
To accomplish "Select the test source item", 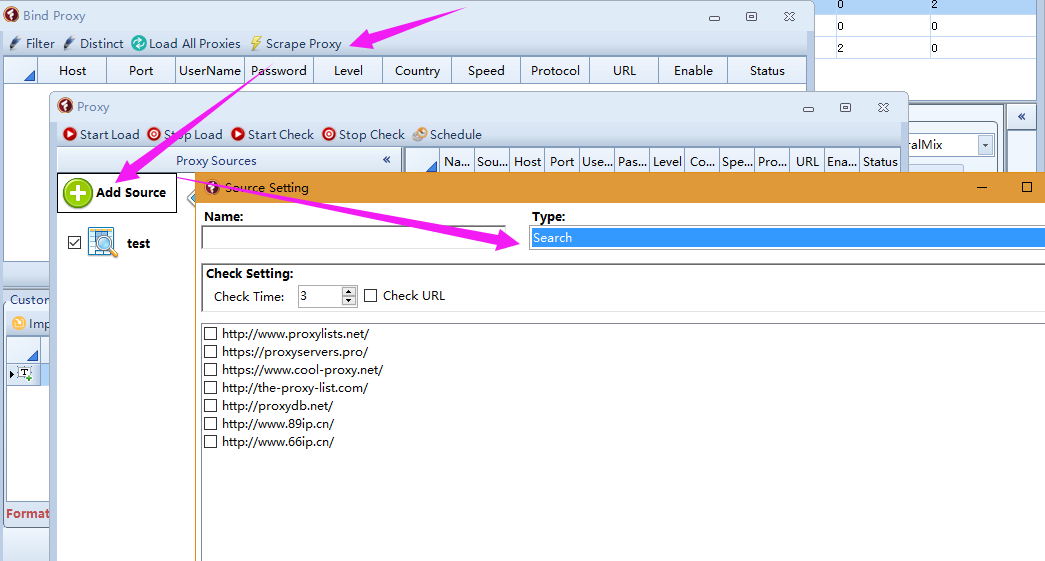I will coord(138,243).
